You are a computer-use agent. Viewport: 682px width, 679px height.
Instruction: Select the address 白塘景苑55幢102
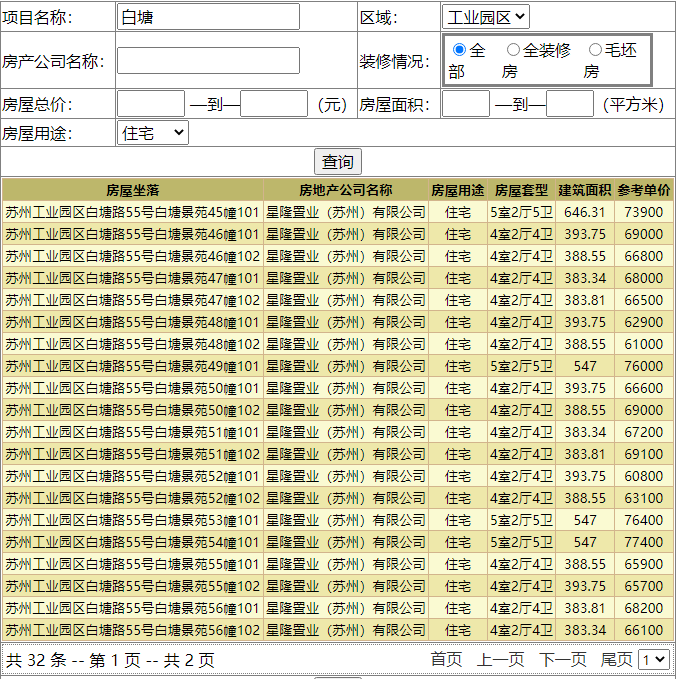(132, 586)
